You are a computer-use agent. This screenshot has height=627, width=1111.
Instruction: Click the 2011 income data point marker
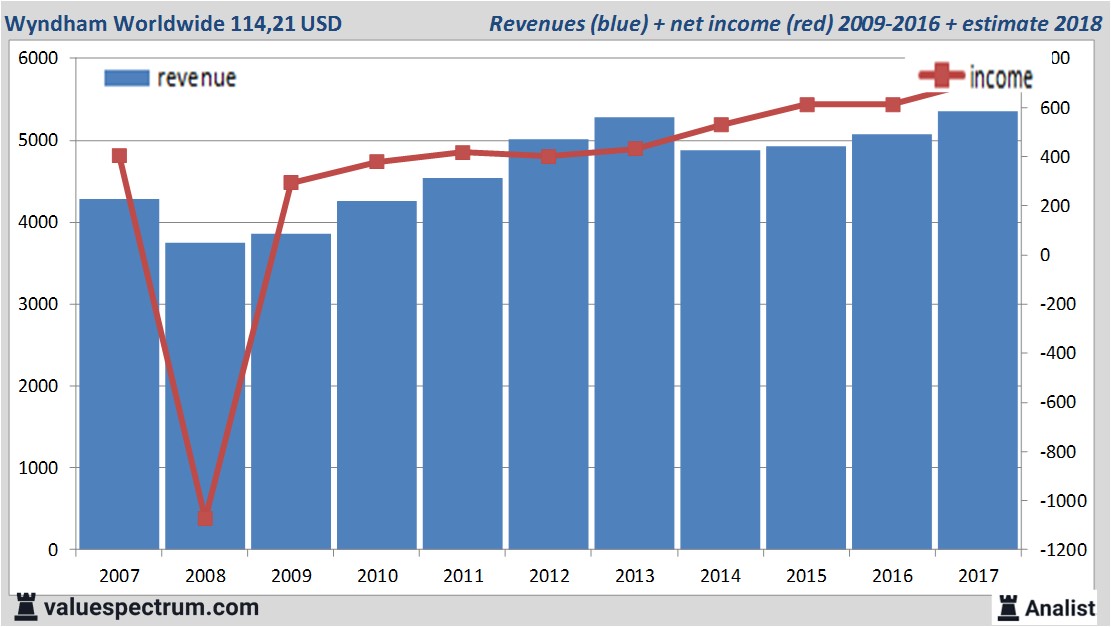coord(463,152)
